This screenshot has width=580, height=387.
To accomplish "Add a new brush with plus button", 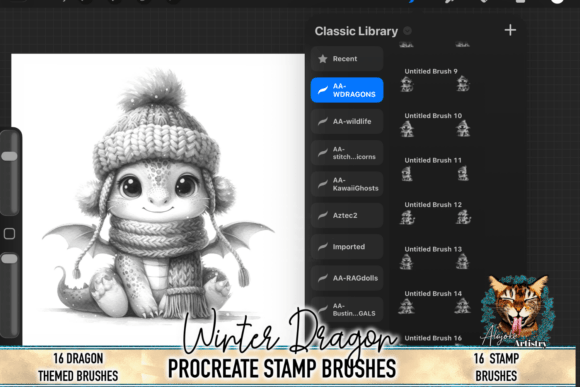I will (510, 30).
